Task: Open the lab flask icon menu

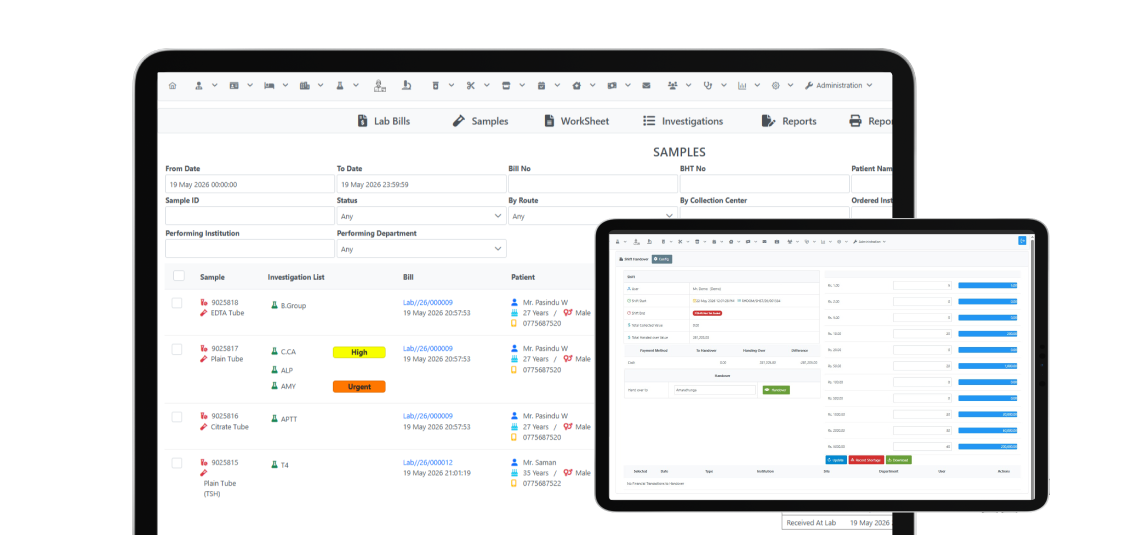Action: click(339, 86)
